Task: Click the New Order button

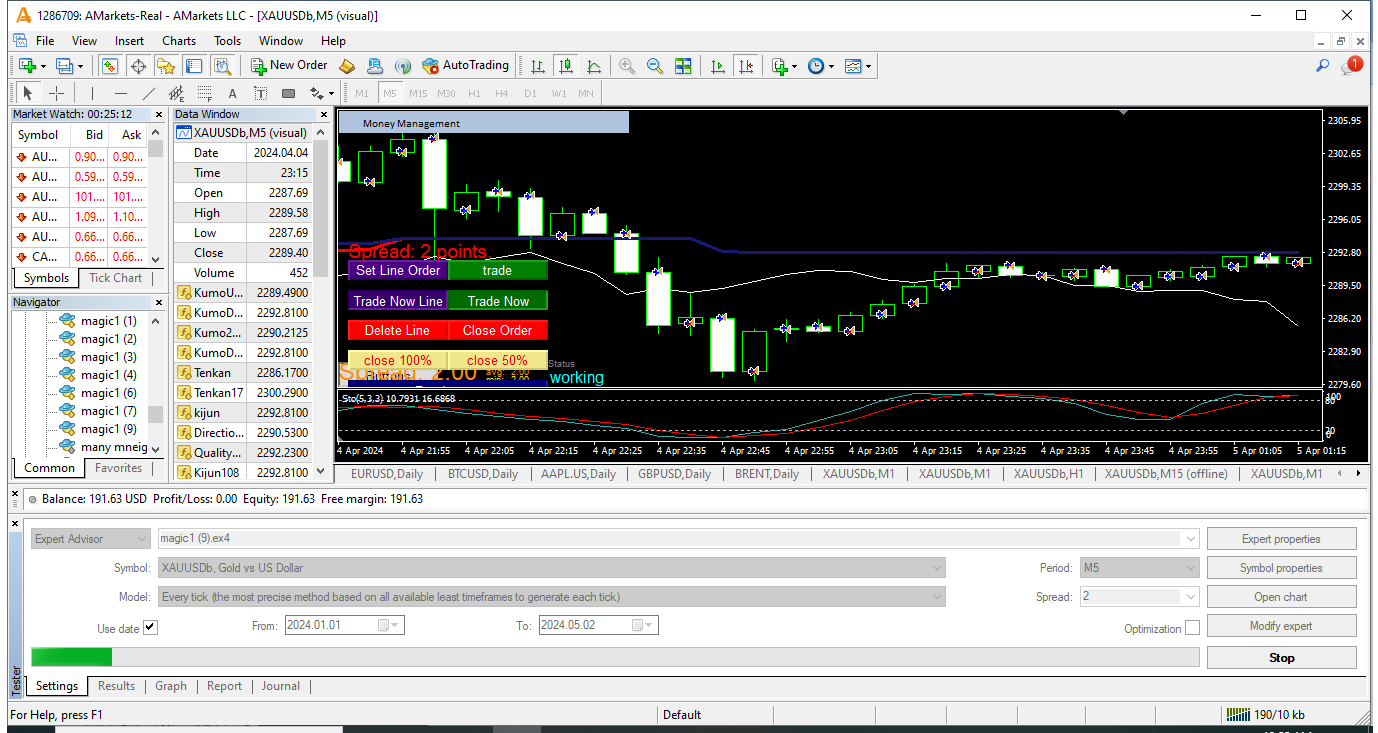Action: (x=288, y=66)
